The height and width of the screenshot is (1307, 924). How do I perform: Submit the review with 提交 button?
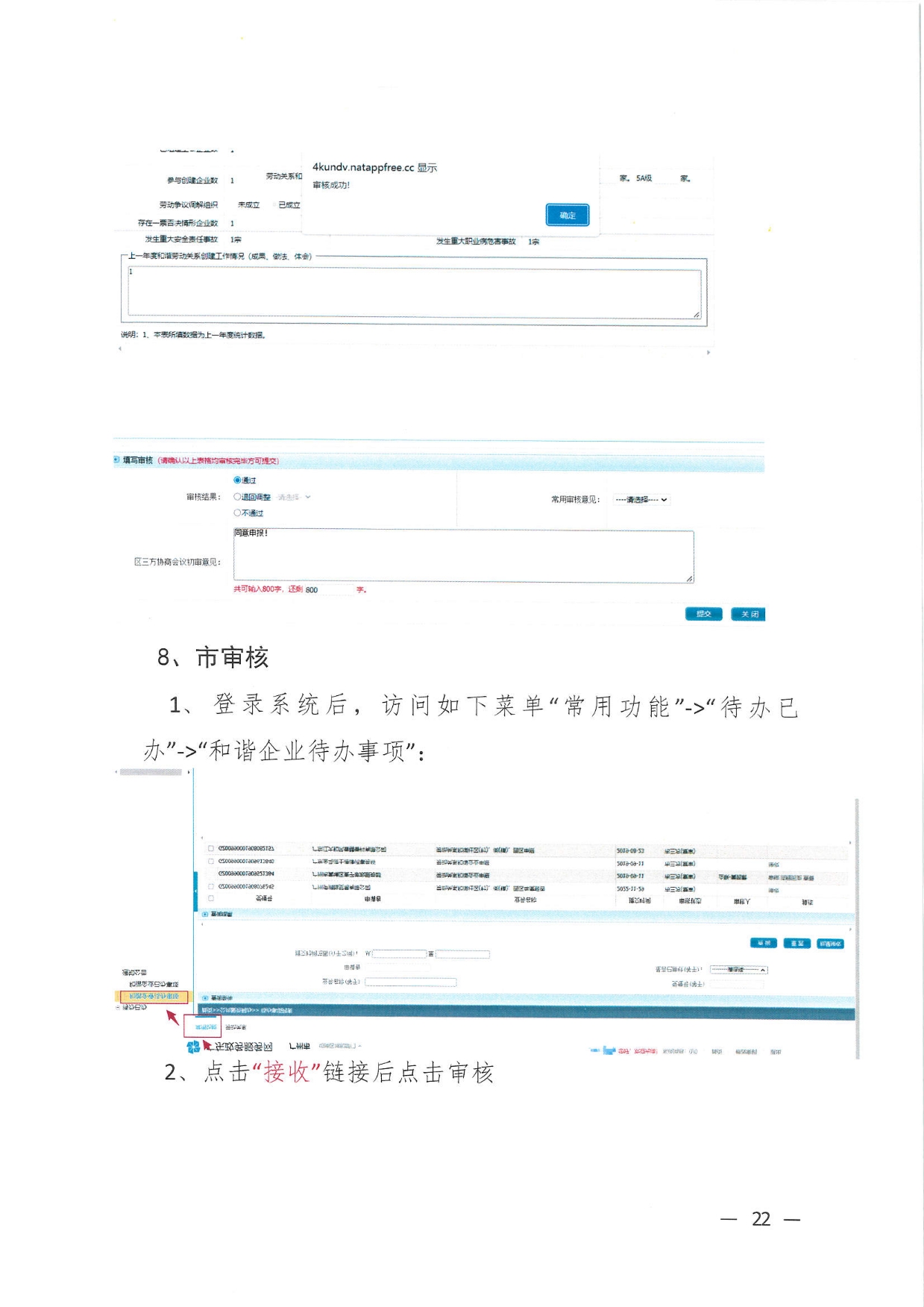click(x=703, y=614)
